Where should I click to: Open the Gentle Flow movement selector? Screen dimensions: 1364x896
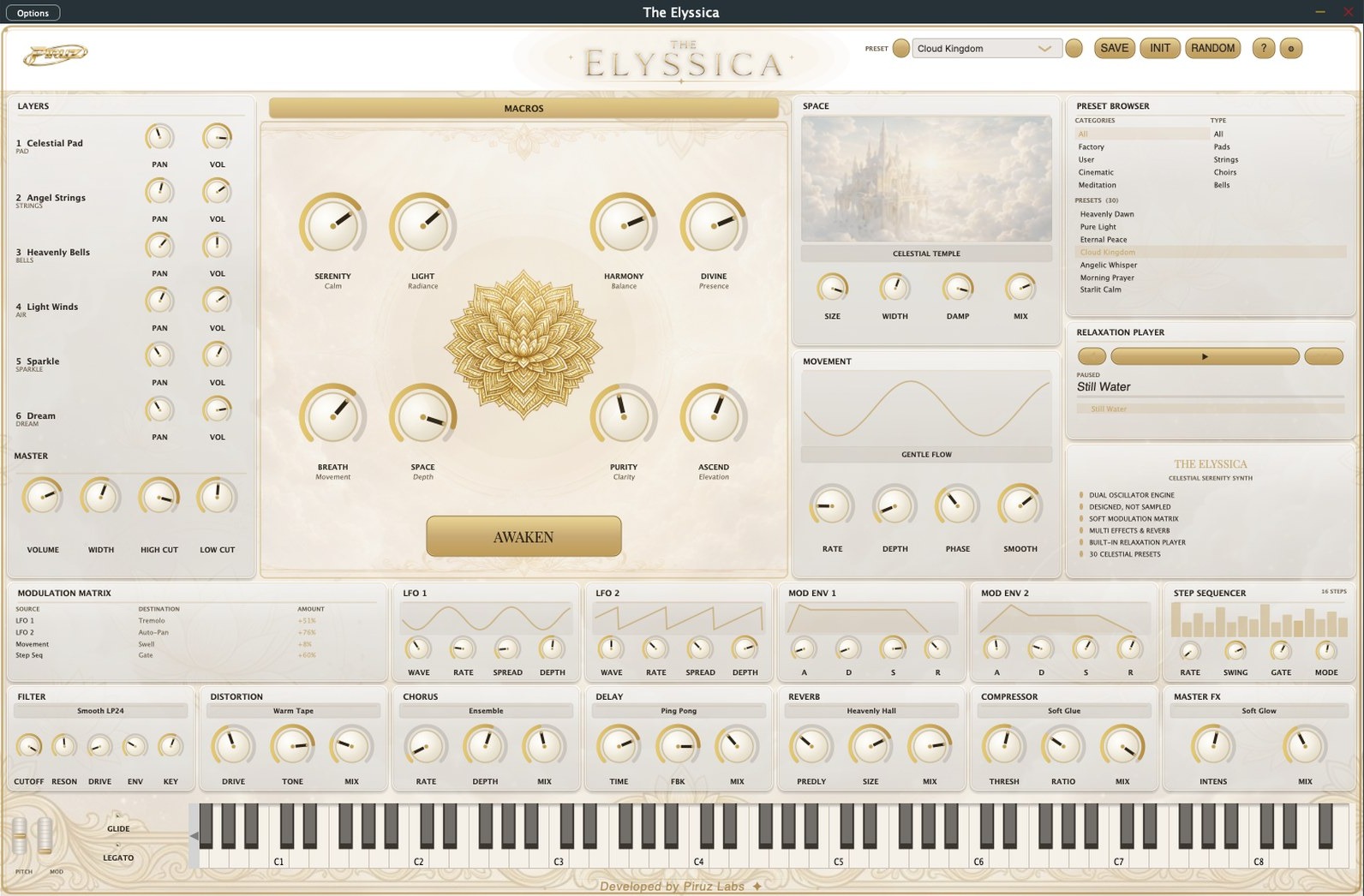pos(926,455)
